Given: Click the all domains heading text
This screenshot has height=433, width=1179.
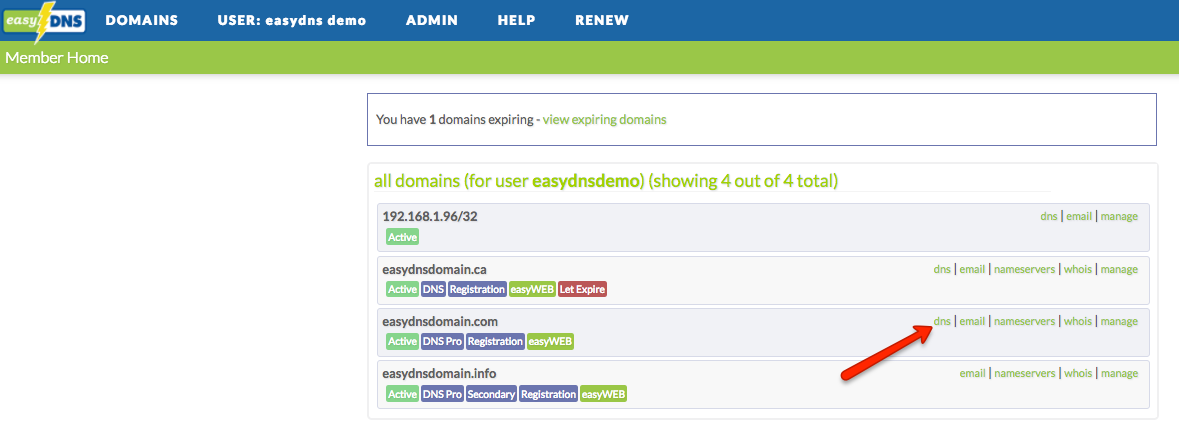Looking at the screenshot, I should 606,181.
